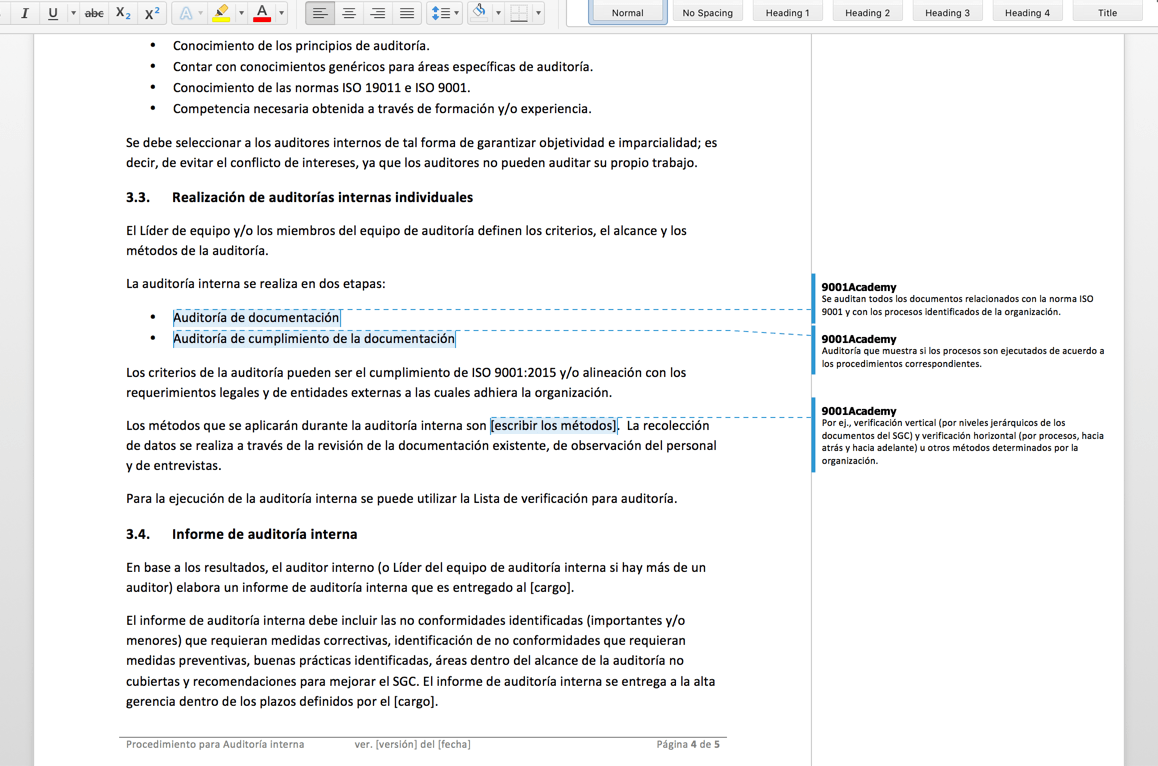The image size is (1158, 766).
Task: Select the Normal style button
Action: (627, 13)
